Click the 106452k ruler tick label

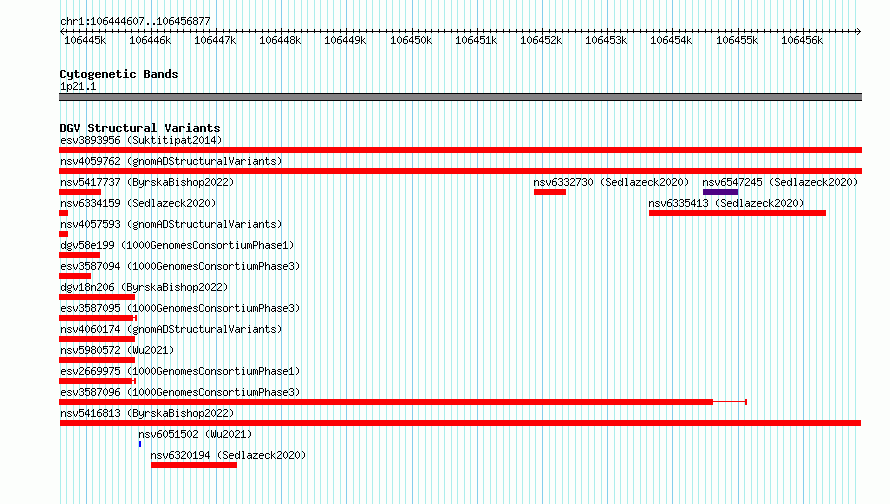coord(541,41)
